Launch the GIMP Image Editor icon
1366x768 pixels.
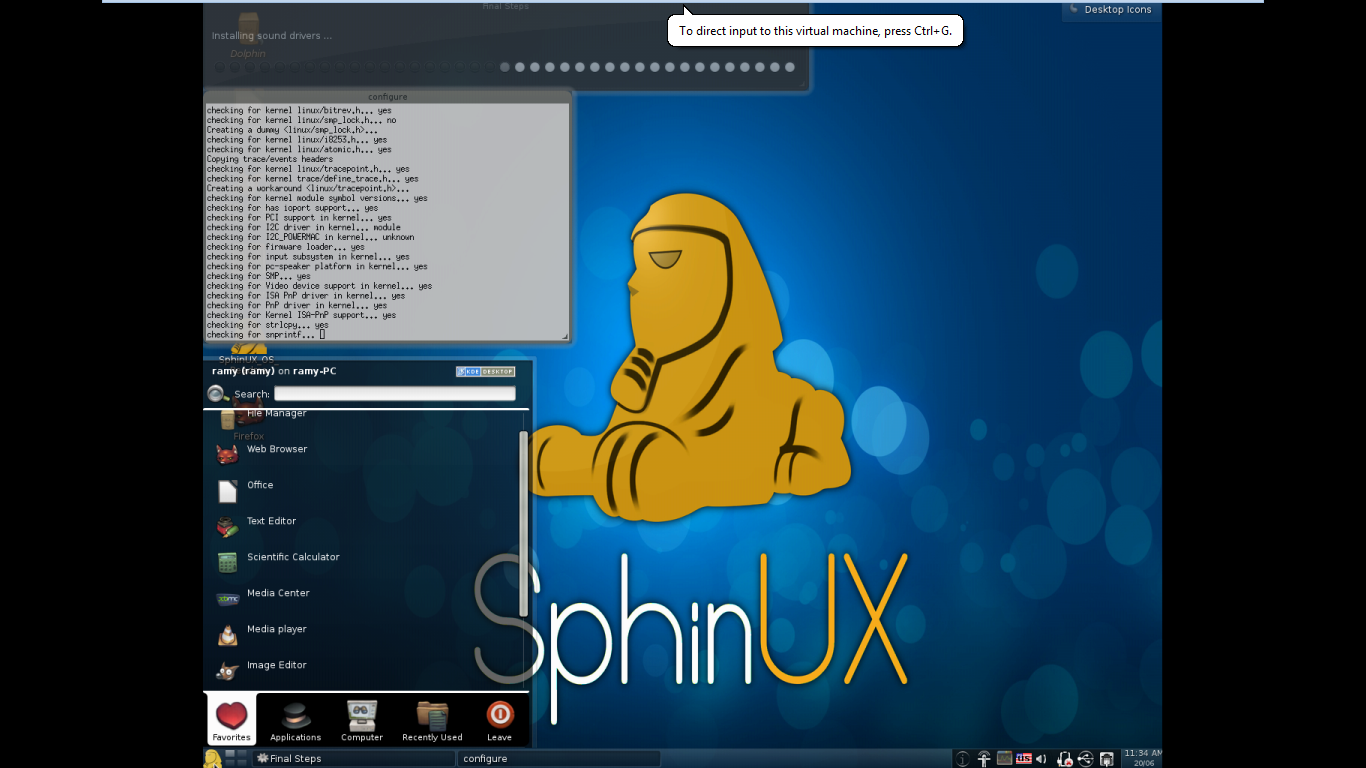click(227, 670)
